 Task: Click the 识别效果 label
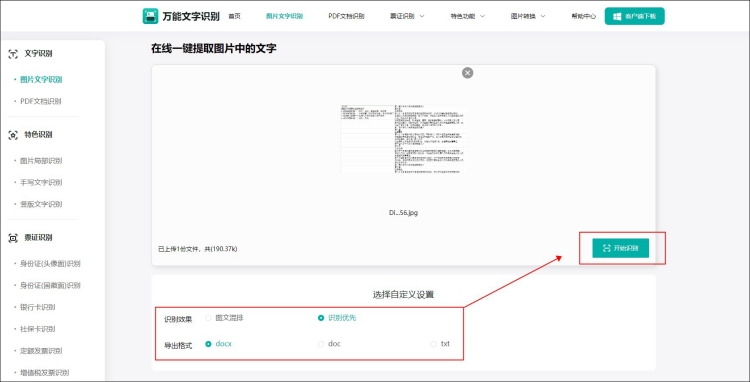[178, 319]
